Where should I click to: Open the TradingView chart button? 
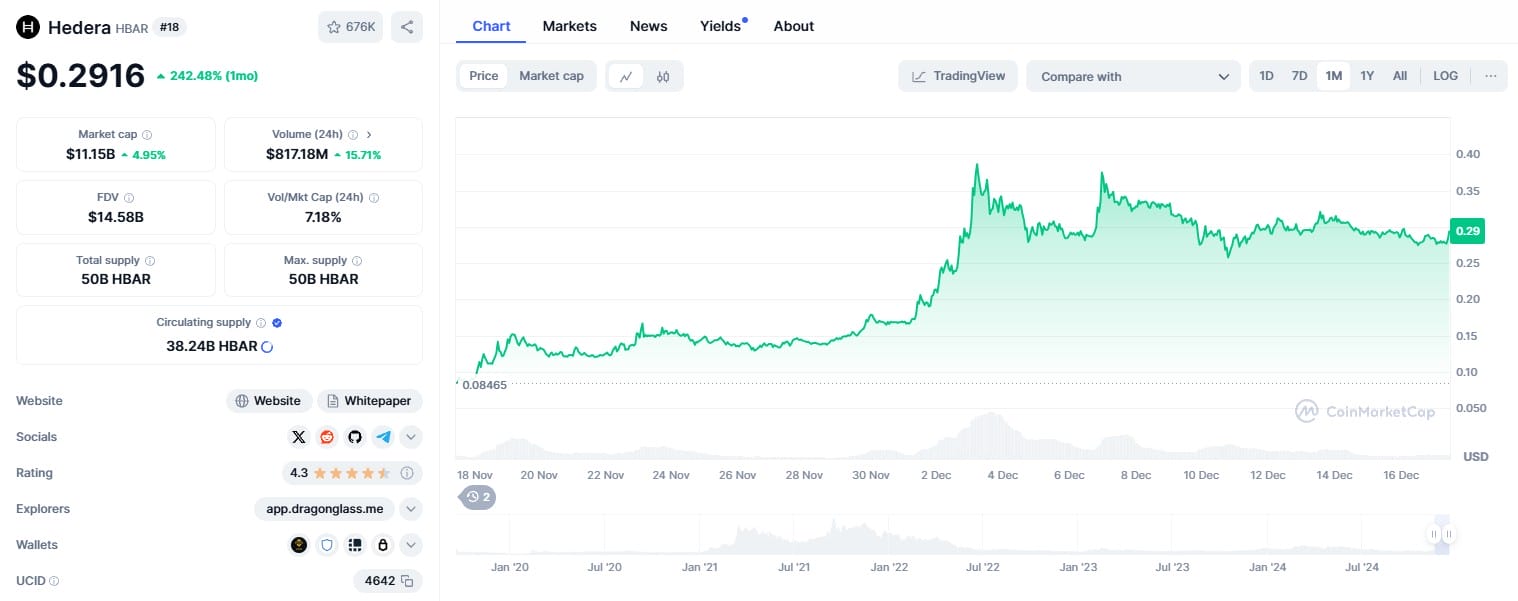tap(958, 76)
